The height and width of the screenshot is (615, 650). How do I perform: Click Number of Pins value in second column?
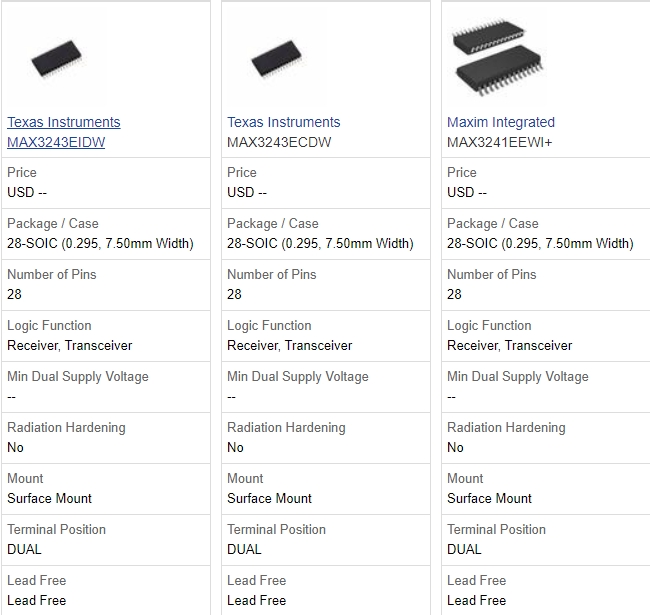click(234, 294)
